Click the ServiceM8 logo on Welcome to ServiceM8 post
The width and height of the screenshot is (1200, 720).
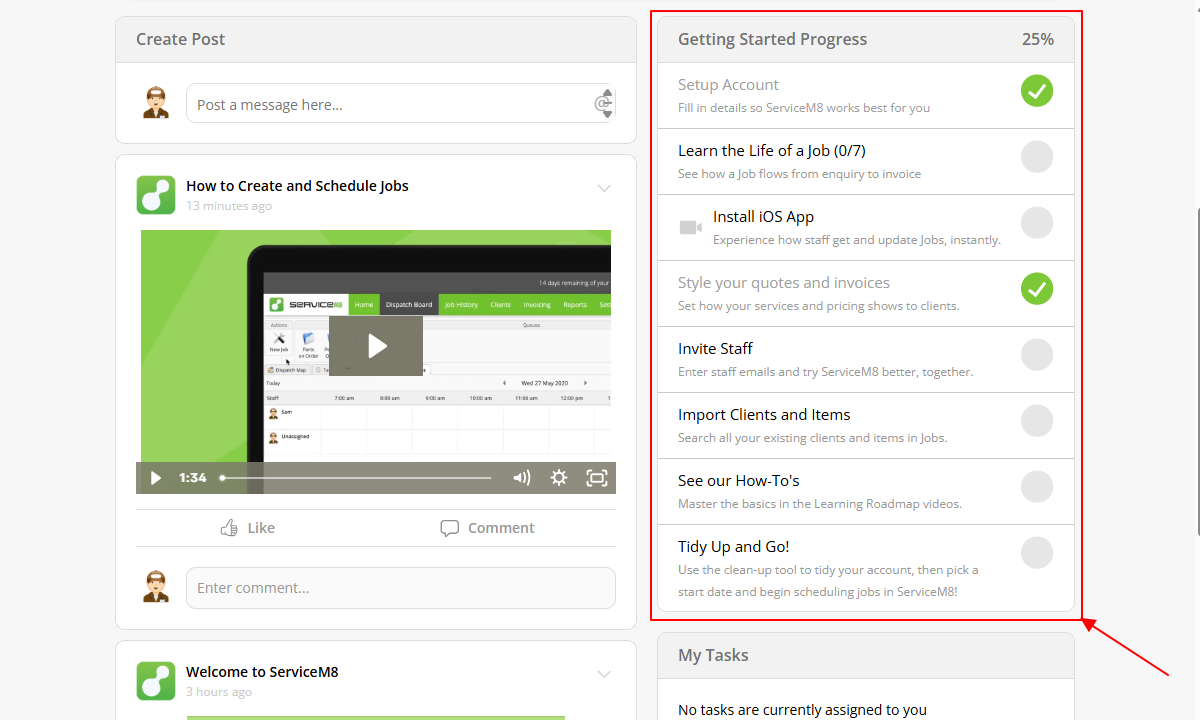(156, 681)
